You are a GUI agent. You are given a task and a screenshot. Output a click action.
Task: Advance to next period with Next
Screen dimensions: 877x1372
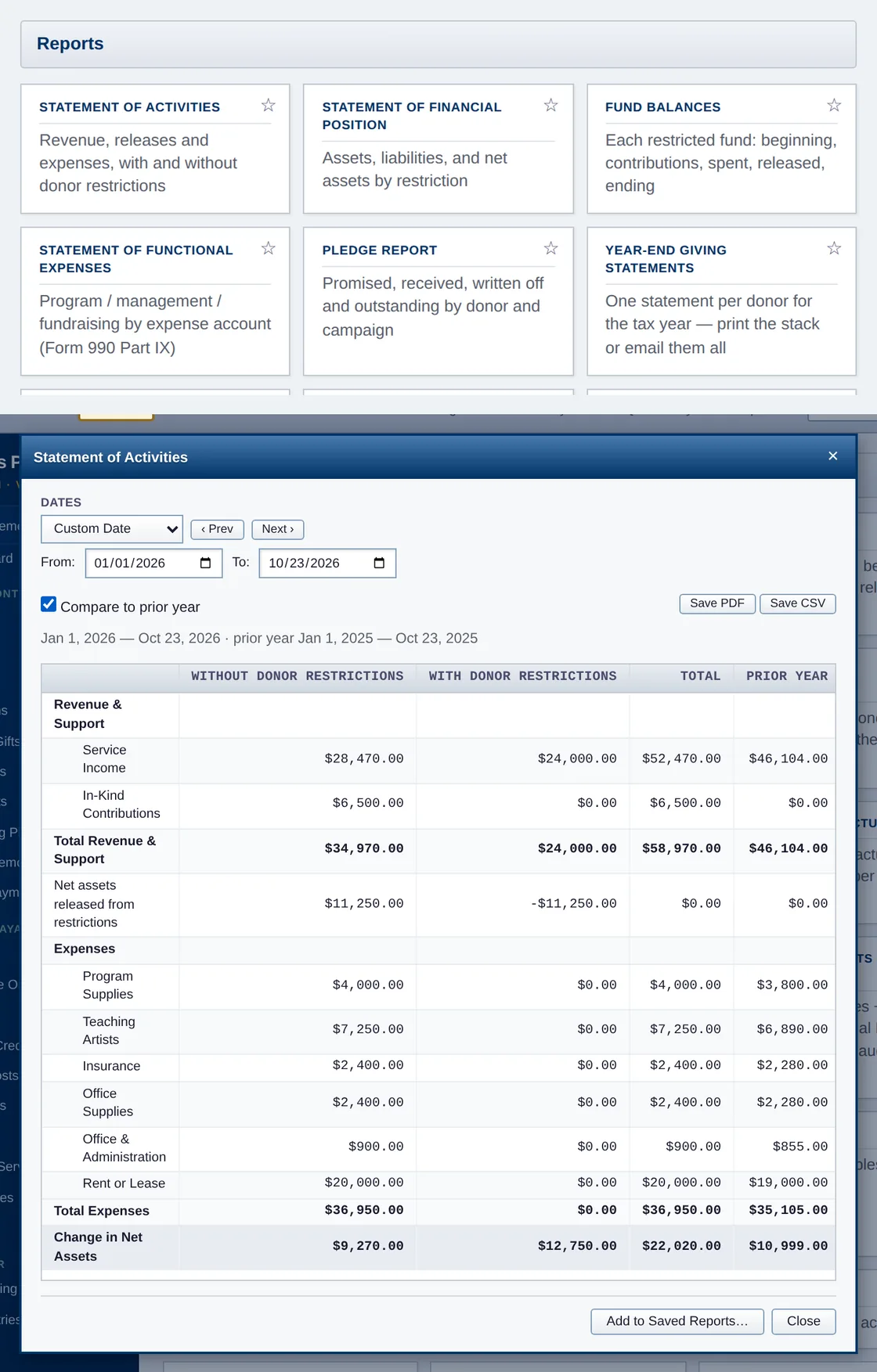[x=278, y=530]
